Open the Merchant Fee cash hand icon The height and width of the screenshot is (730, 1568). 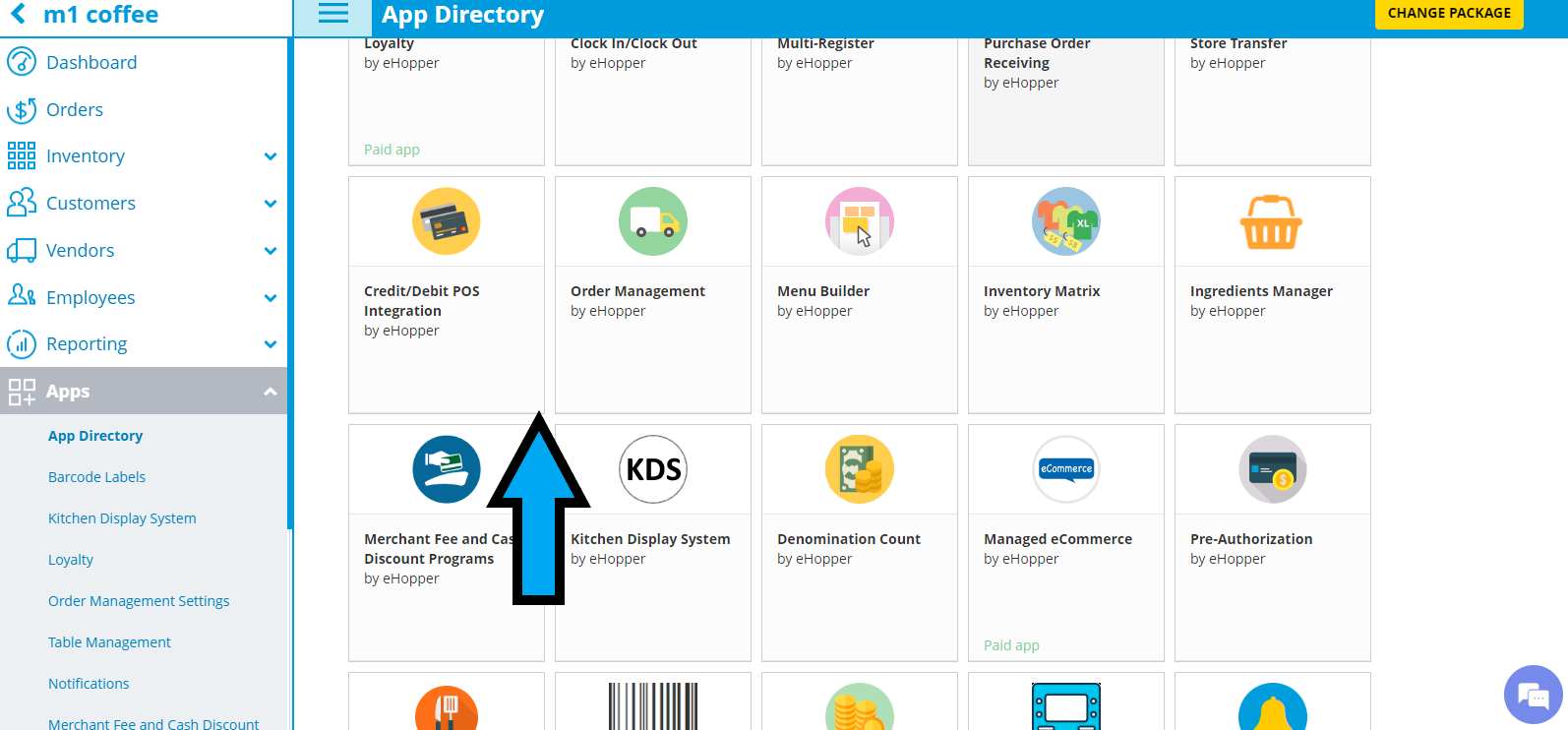point(447,469)
